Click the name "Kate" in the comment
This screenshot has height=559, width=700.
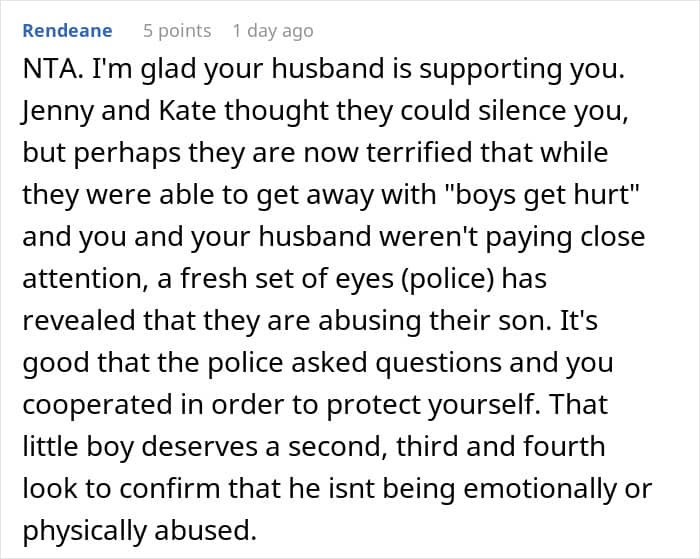187,111
